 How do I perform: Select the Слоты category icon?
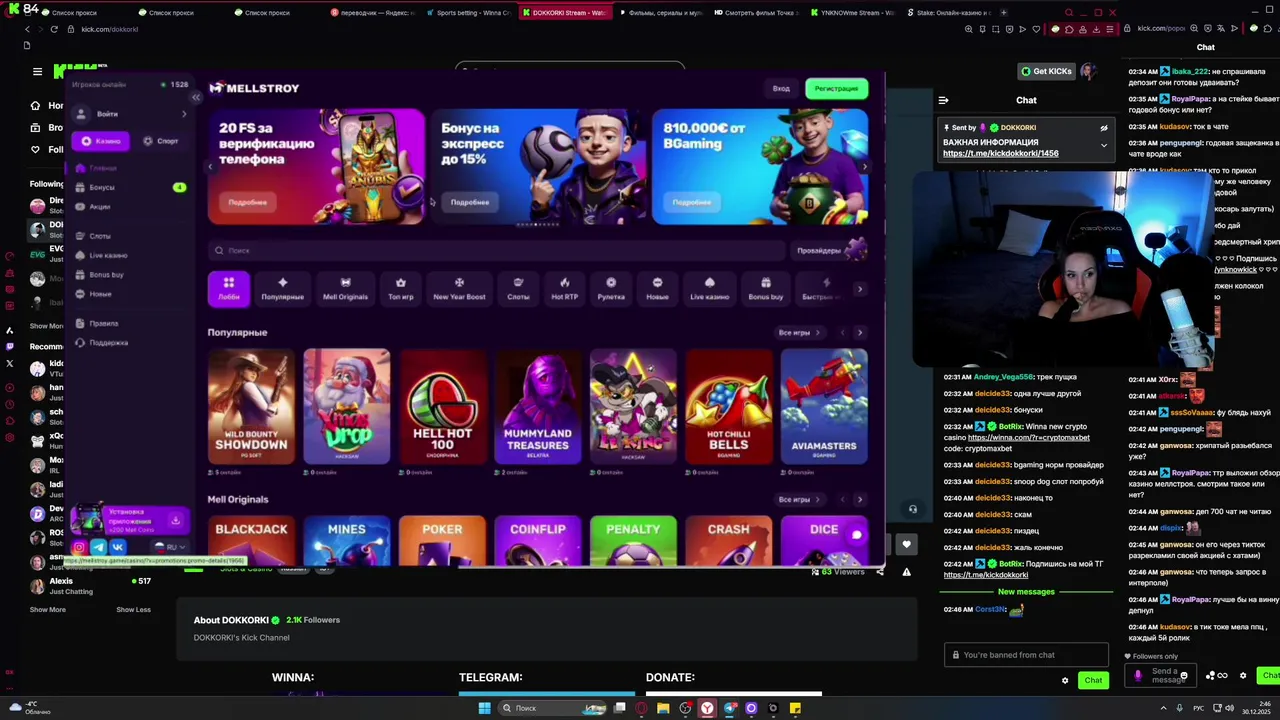[x=518, y=288]
